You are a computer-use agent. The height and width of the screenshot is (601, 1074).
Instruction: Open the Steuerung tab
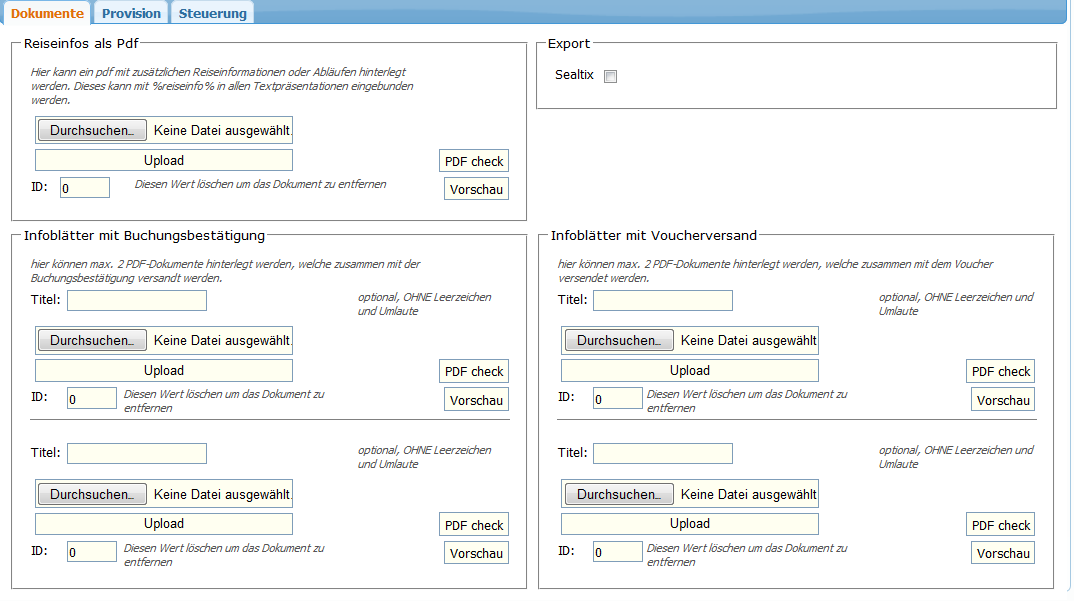click(212, 13)
